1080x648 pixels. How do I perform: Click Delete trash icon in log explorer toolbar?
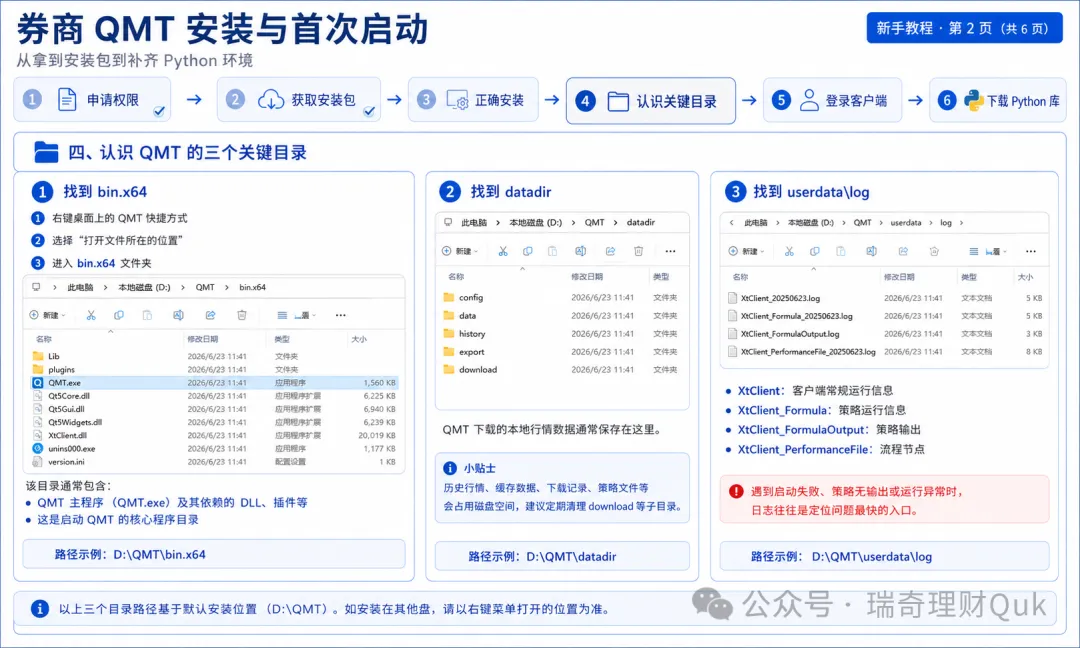click(x=934, y=251)
